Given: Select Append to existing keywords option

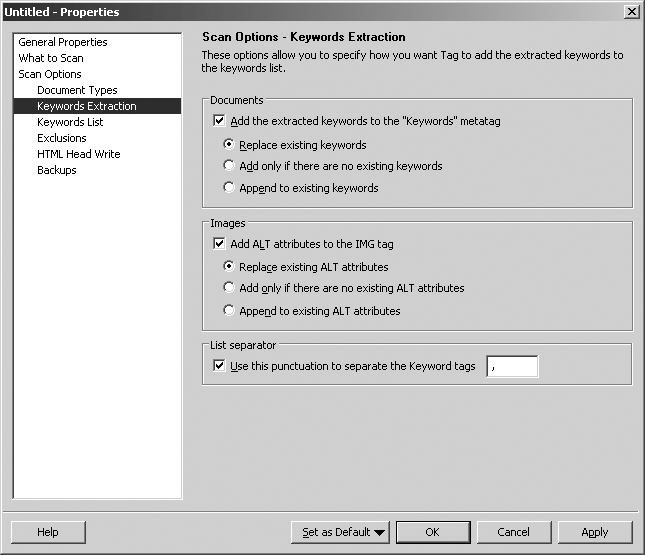Looking at the screenshot, I should pos(230,188).
